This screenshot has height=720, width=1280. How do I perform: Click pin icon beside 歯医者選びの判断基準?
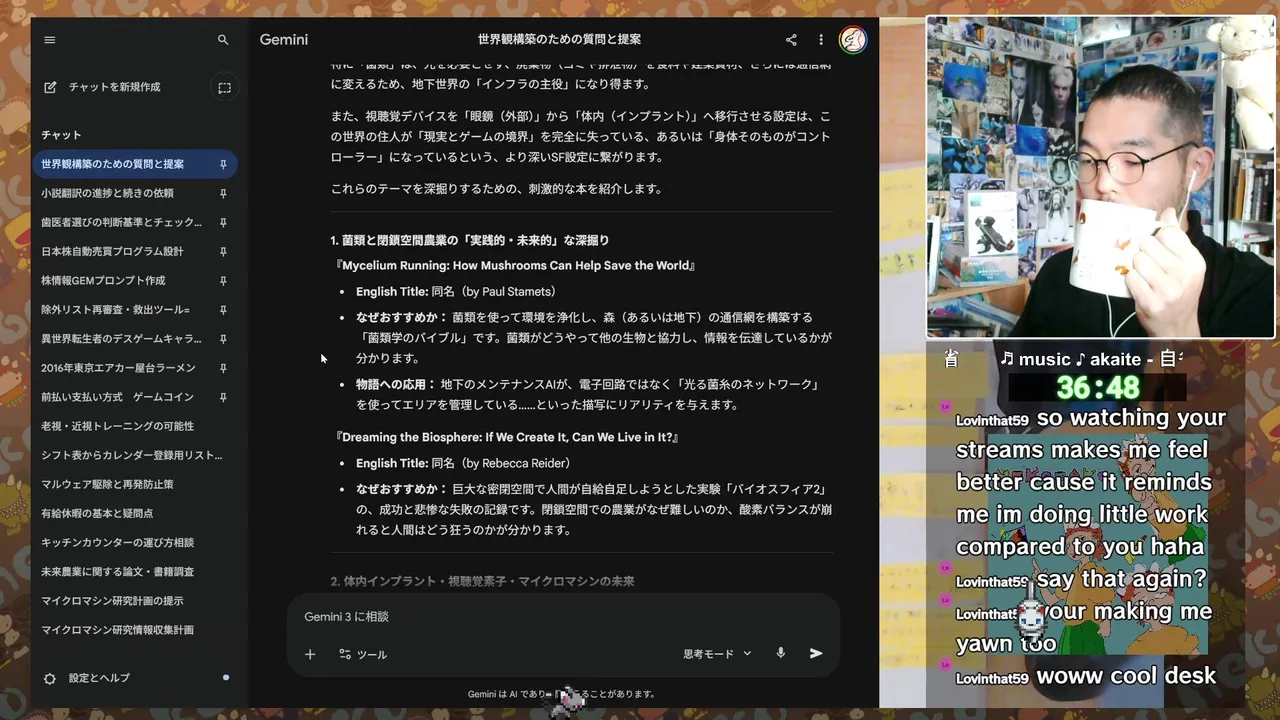pyautogui.click(x=223, y=222)
